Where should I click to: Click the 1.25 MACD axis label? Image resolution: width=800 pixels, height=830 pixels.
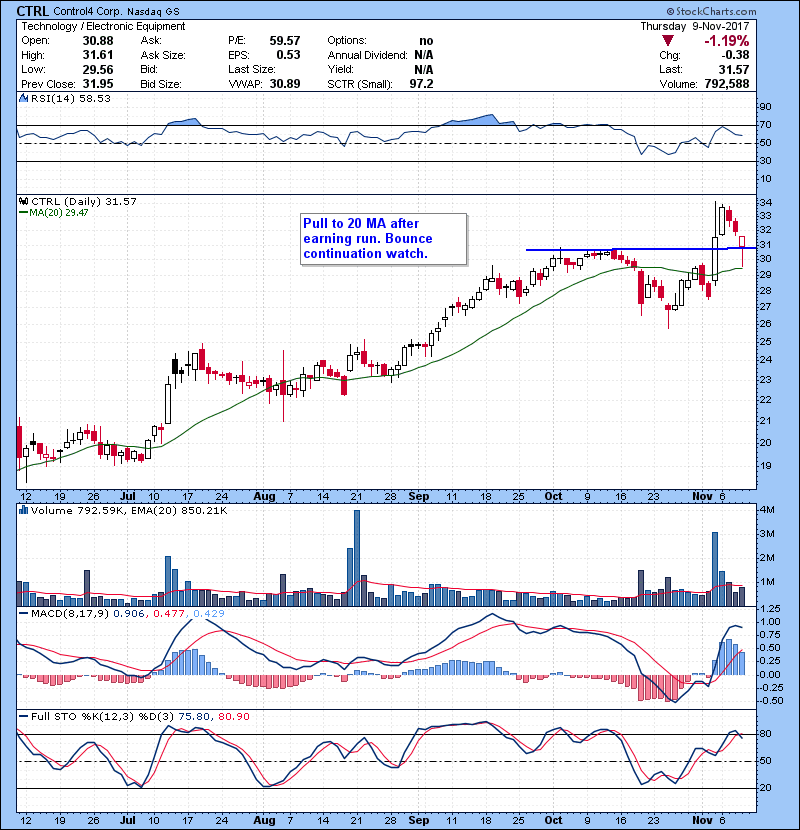pyautogui.click(x=769, y=609)
